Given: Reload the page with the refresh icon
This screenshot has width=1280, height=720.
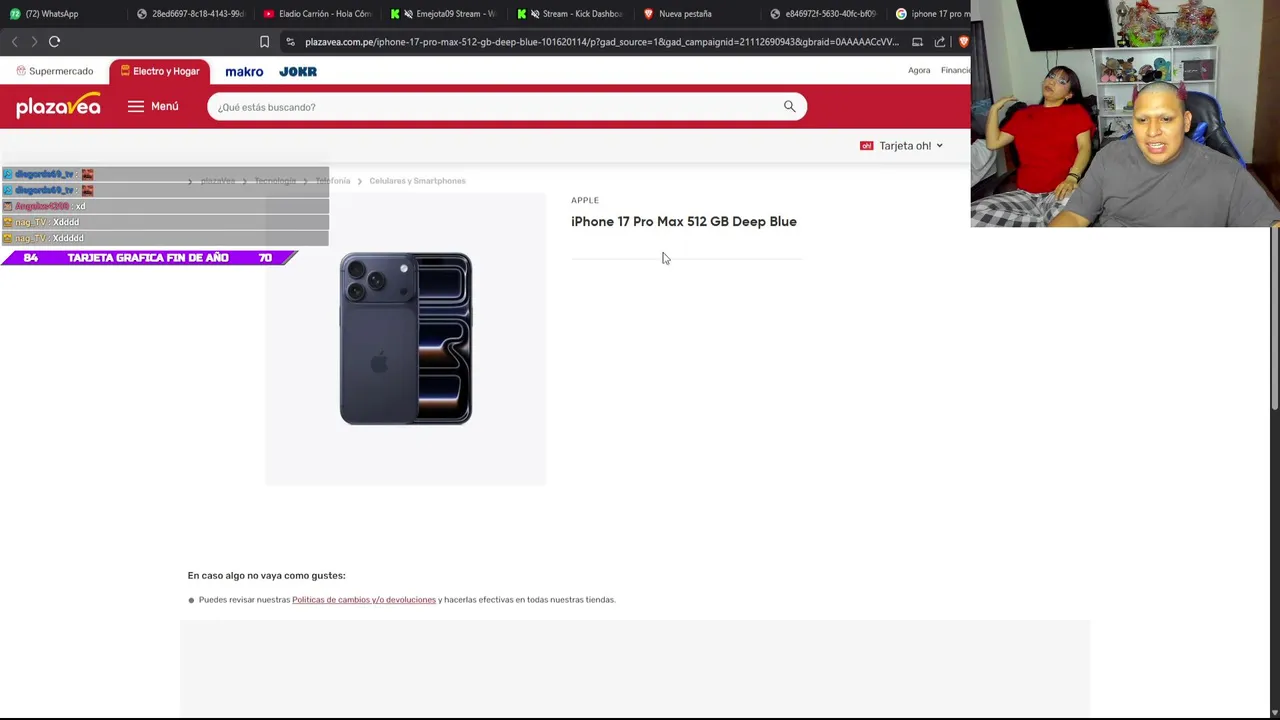Looking at the screenshot, I should click(55, 42).
